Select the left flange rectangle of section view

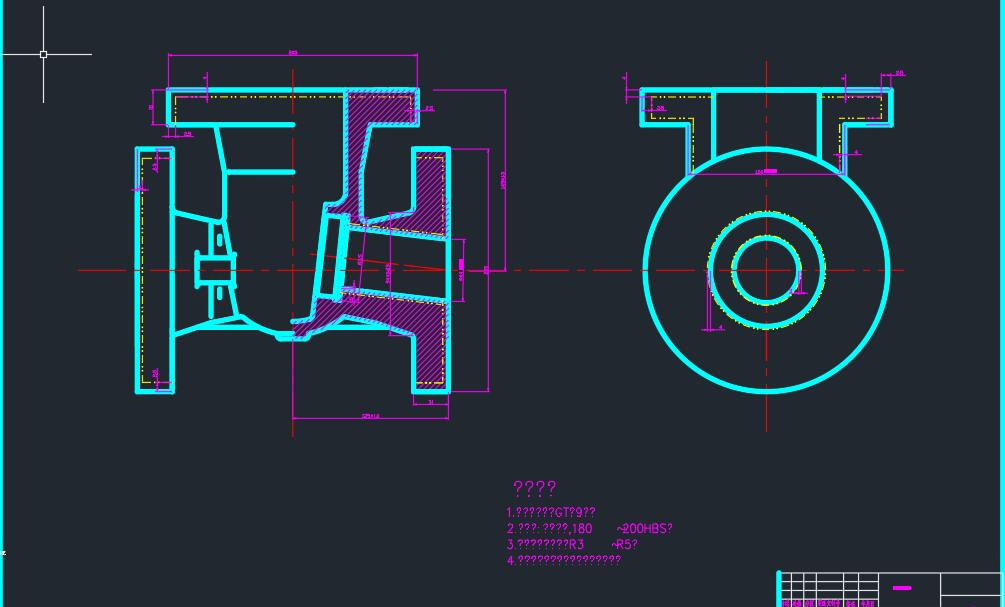tap(154, 270)
